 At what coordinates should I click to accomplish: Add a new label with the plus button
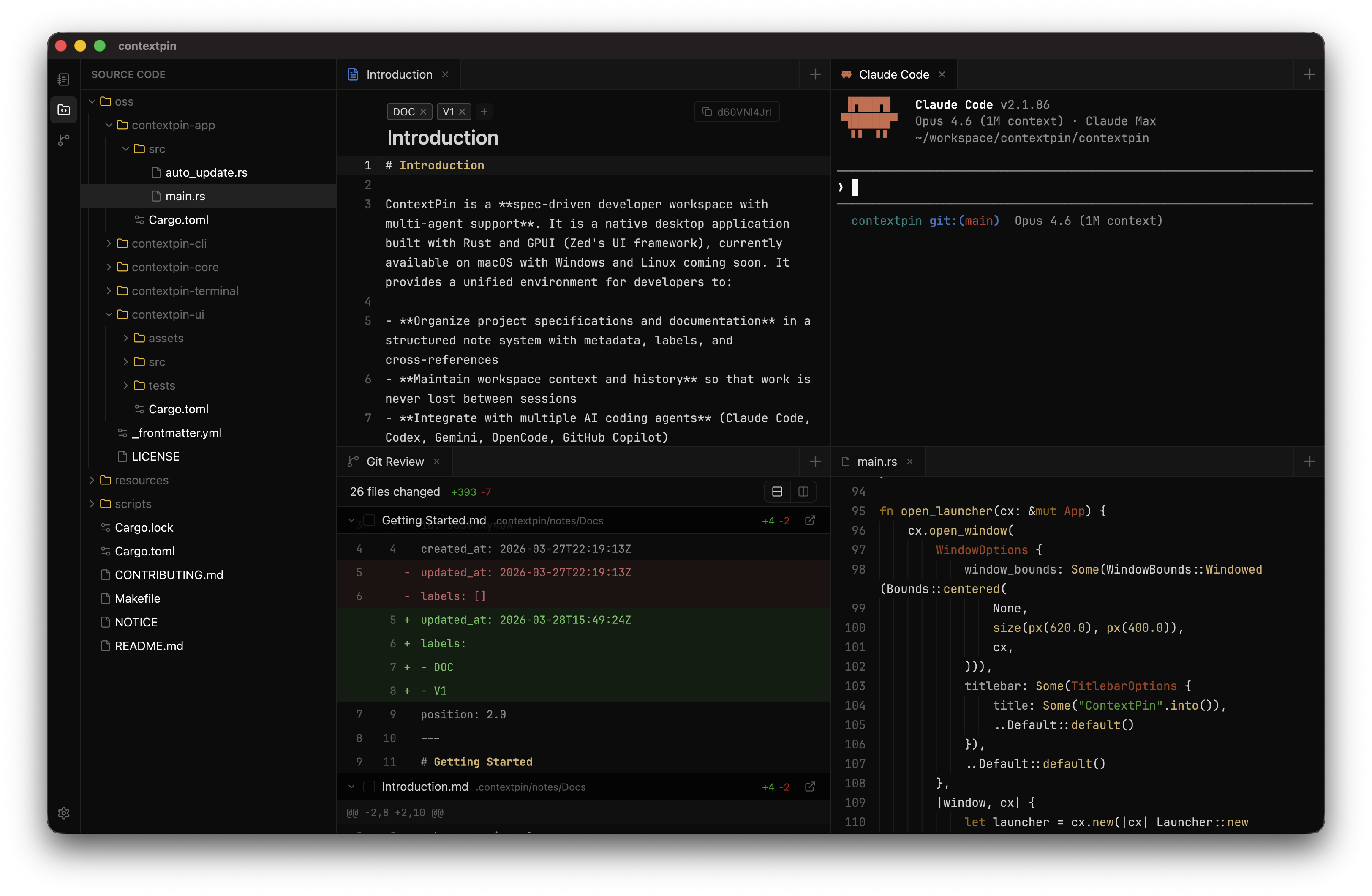pyautogui.click(x=484, y=111)
